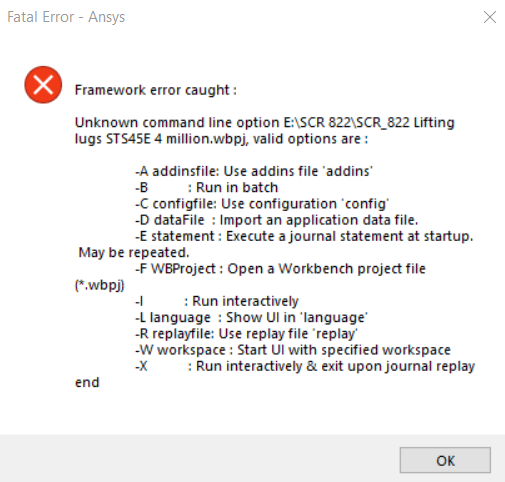Click the '-E statement' journal option line
505x482 pixels.
304,236
